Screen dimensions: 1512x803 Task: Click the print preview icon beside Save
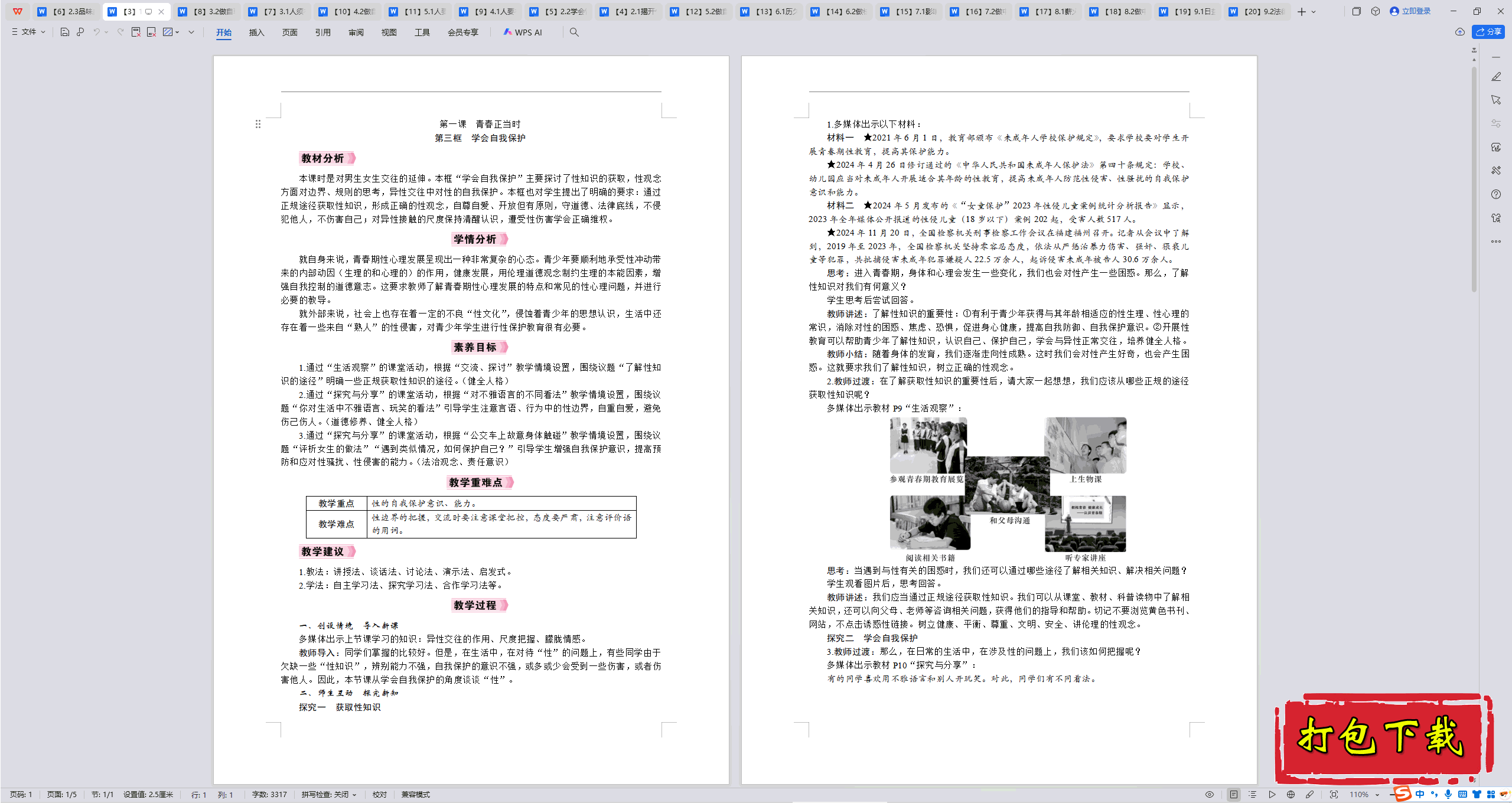coord(80,32)
